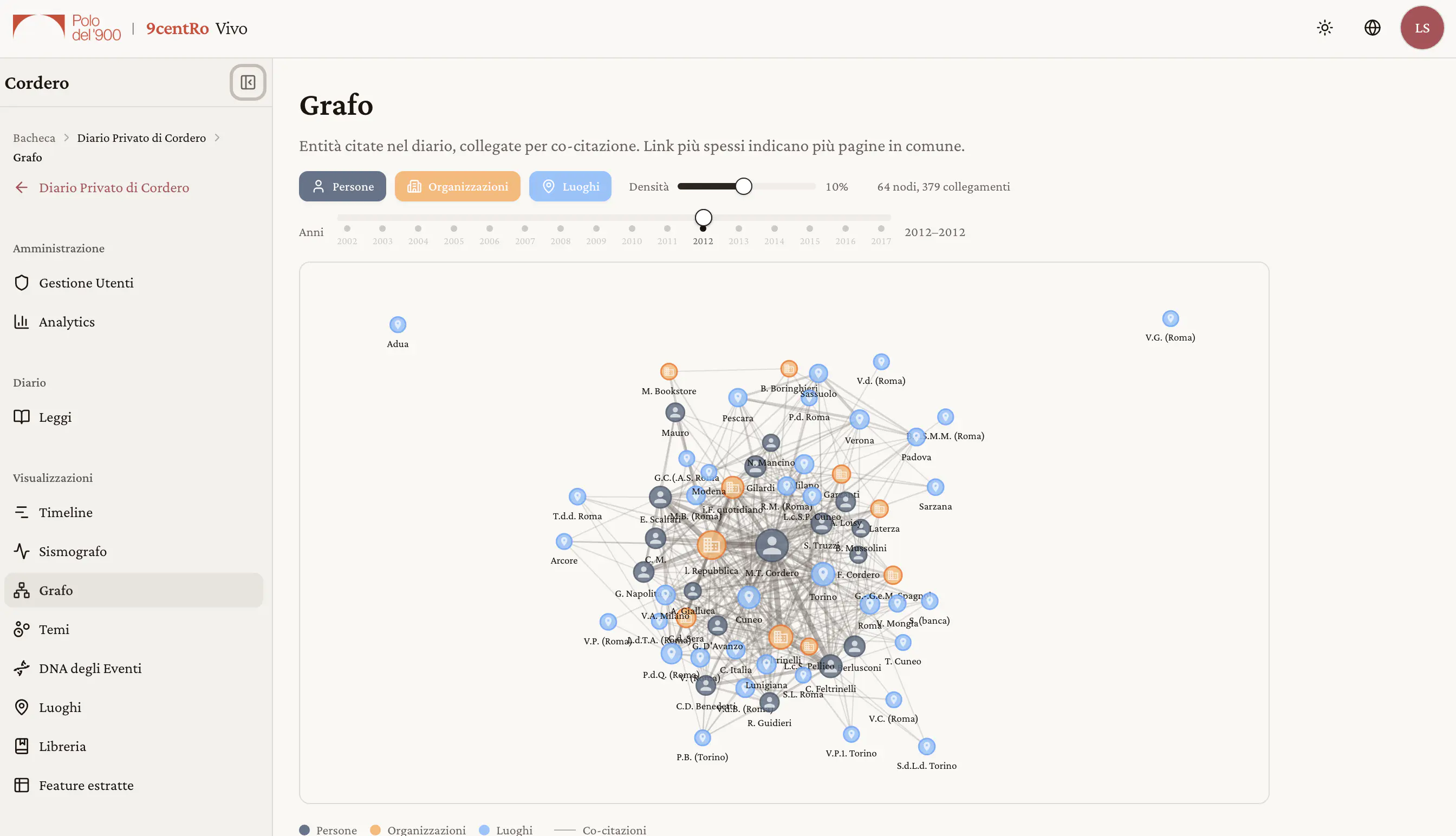Toggle Luoghi entity filter
This screenshot has height=836, width=1456.
coord(570,186)
